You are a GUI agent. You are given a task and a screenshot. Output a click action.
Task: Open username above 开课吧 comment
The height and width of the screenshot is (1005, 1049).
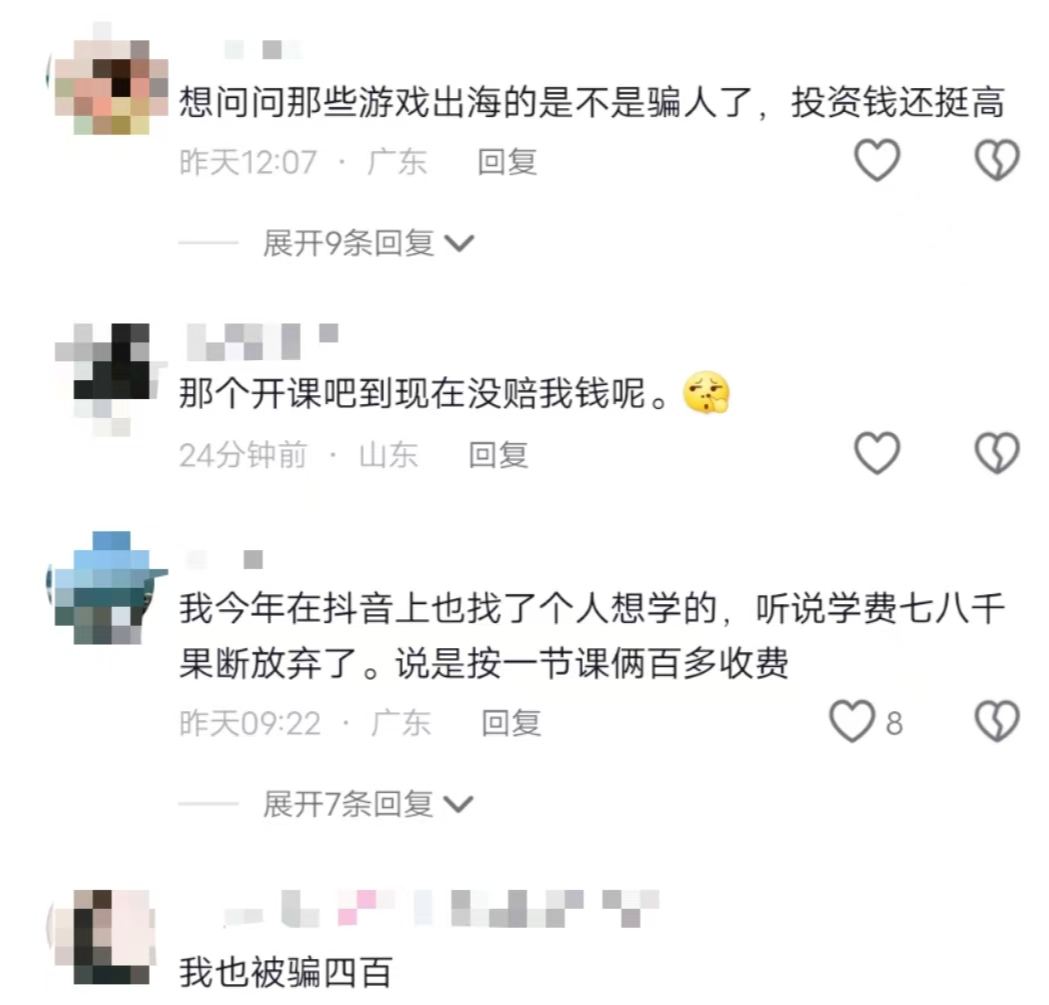(262, 342)
